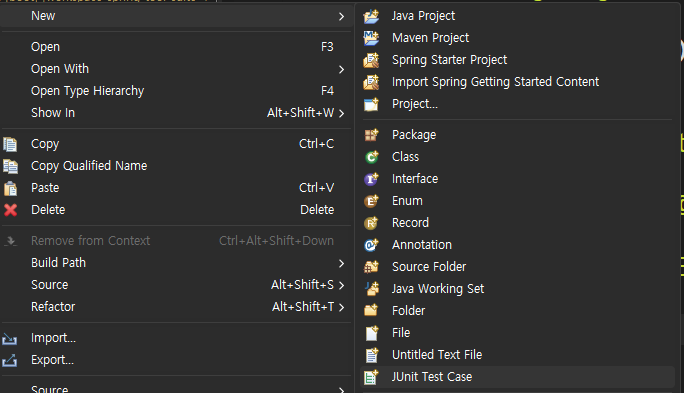Click the Java Working Set icon

coord(371,289)
